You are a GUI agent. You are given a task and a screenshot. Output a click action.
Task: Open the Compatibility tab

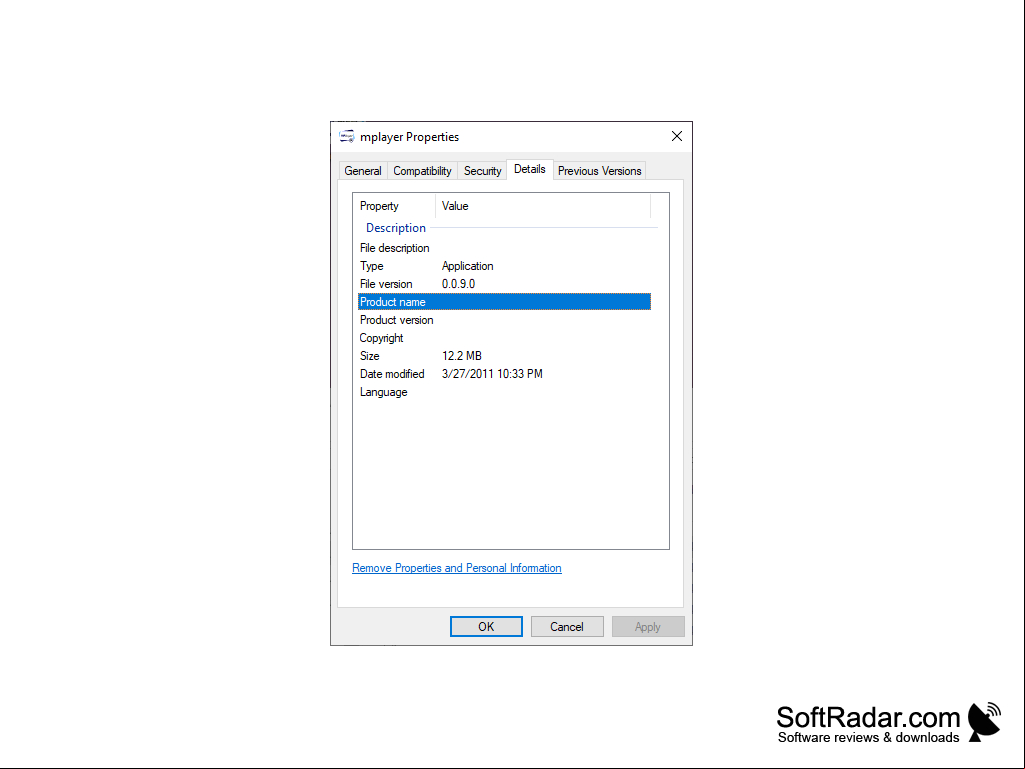(422, 171)
